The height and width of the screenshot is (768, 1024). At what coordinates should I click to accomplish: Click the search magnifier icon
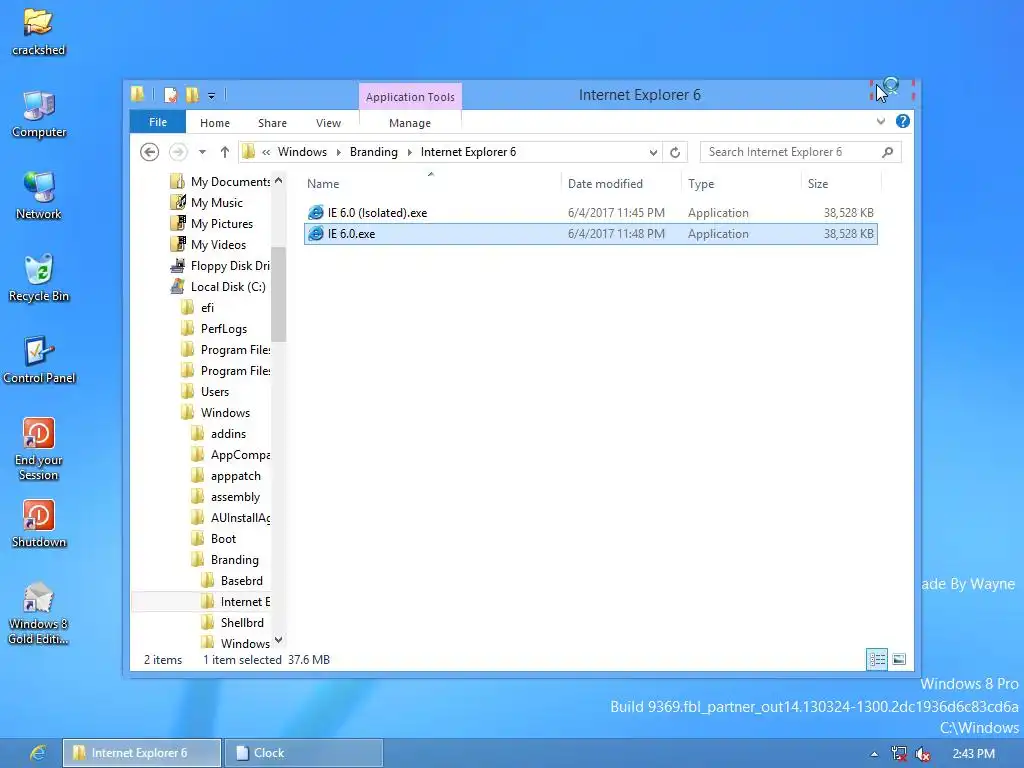[887, 152]
